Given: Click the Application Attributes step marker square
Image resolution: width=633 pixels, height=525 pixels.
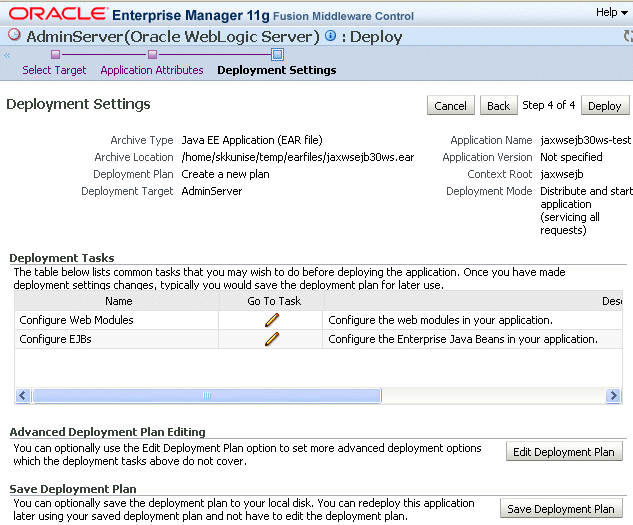Looking at the screenshot, I should click(152, 54).
